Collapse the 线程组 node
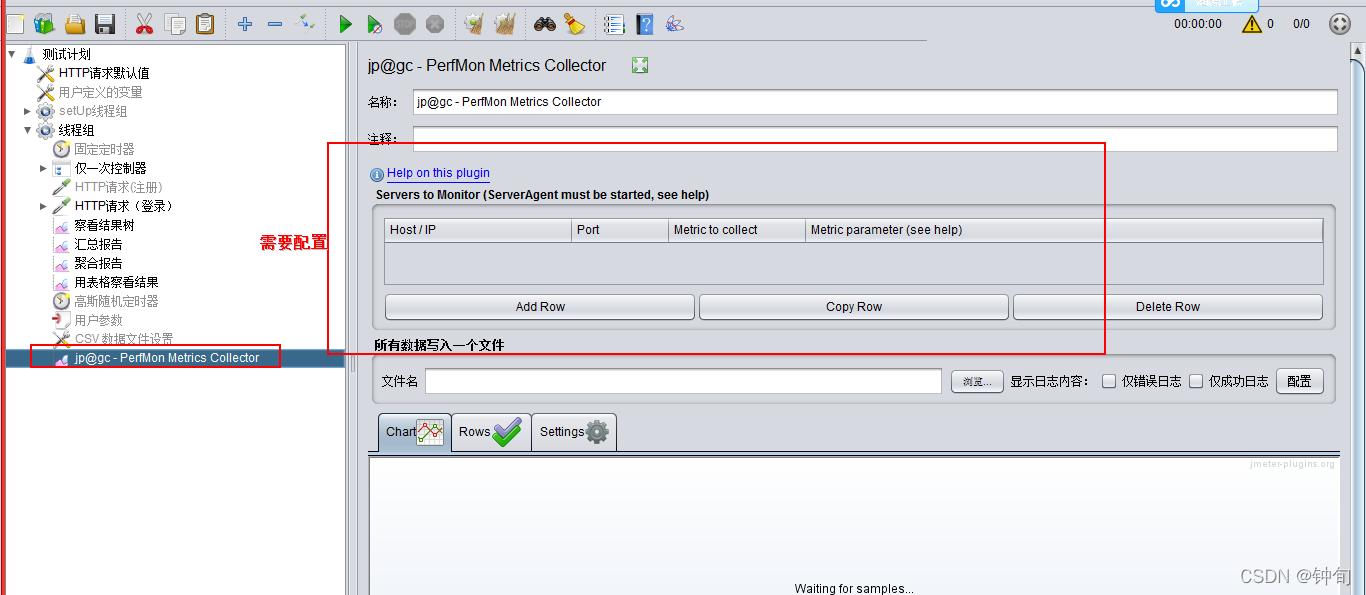This screenshot has height=595, width=1366. (27, 130)
